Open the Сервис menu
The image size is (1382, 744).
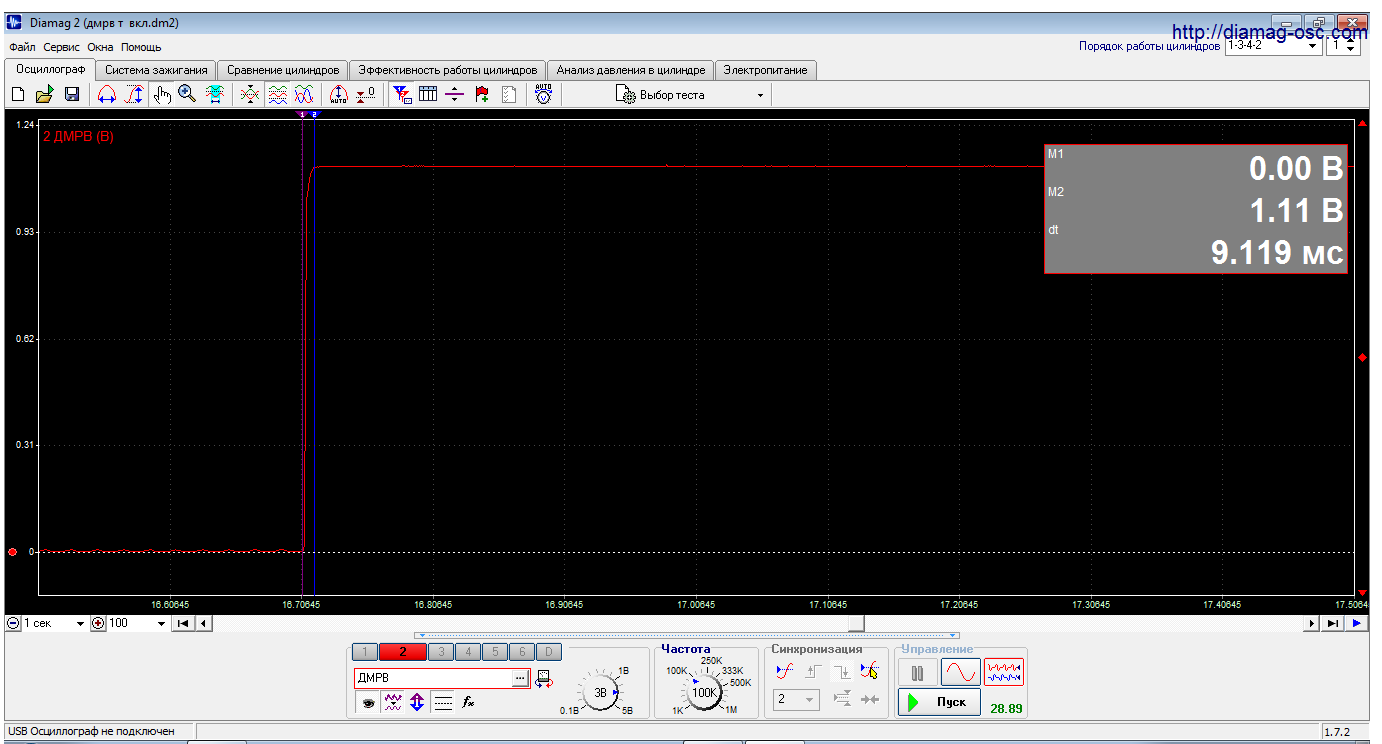click(62, 47)
